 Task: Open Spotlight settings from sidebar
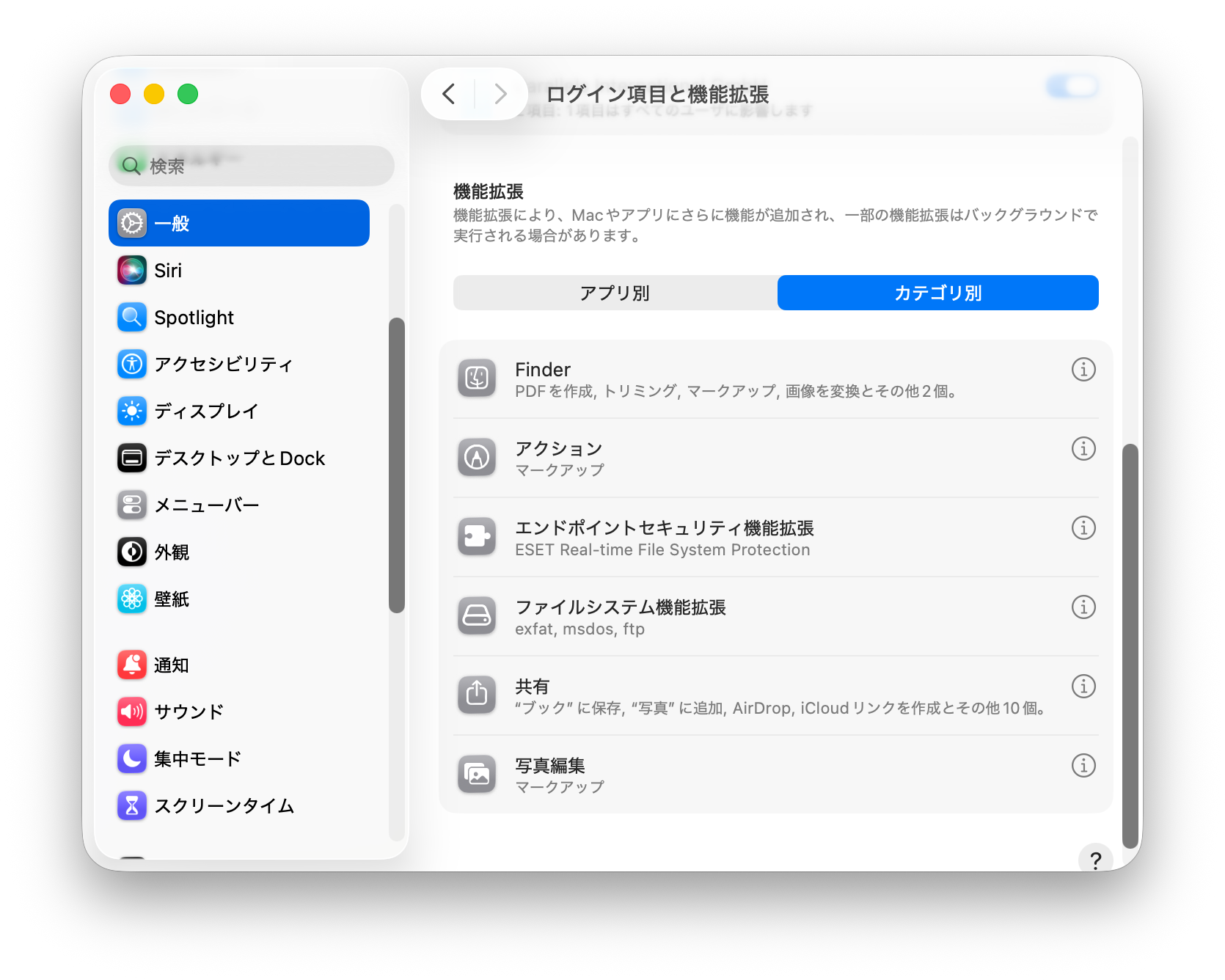194,318
